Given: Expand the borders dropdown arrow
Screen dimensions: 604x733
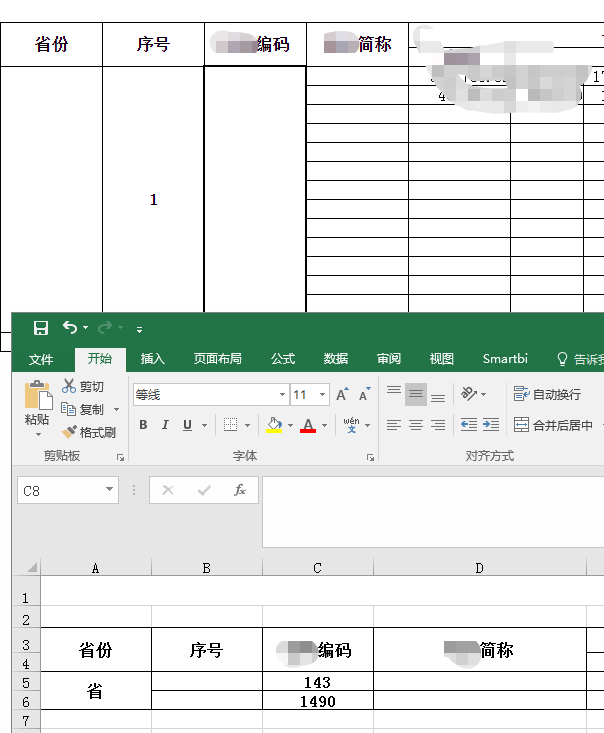Looking at the screenshot, I should tap(247, 425).
